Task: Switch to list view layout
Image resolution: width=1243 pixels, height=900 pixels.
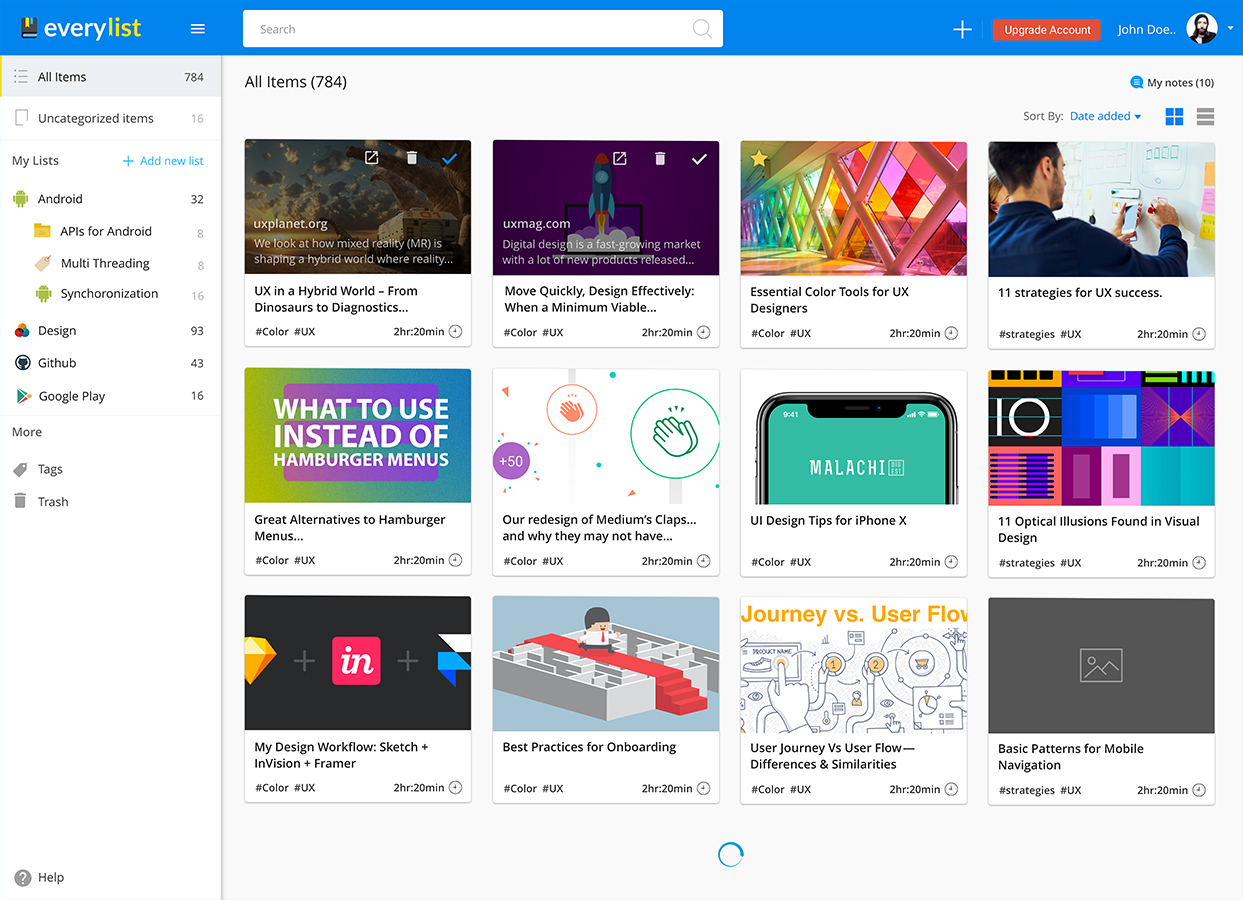Action: point(1205,117)
